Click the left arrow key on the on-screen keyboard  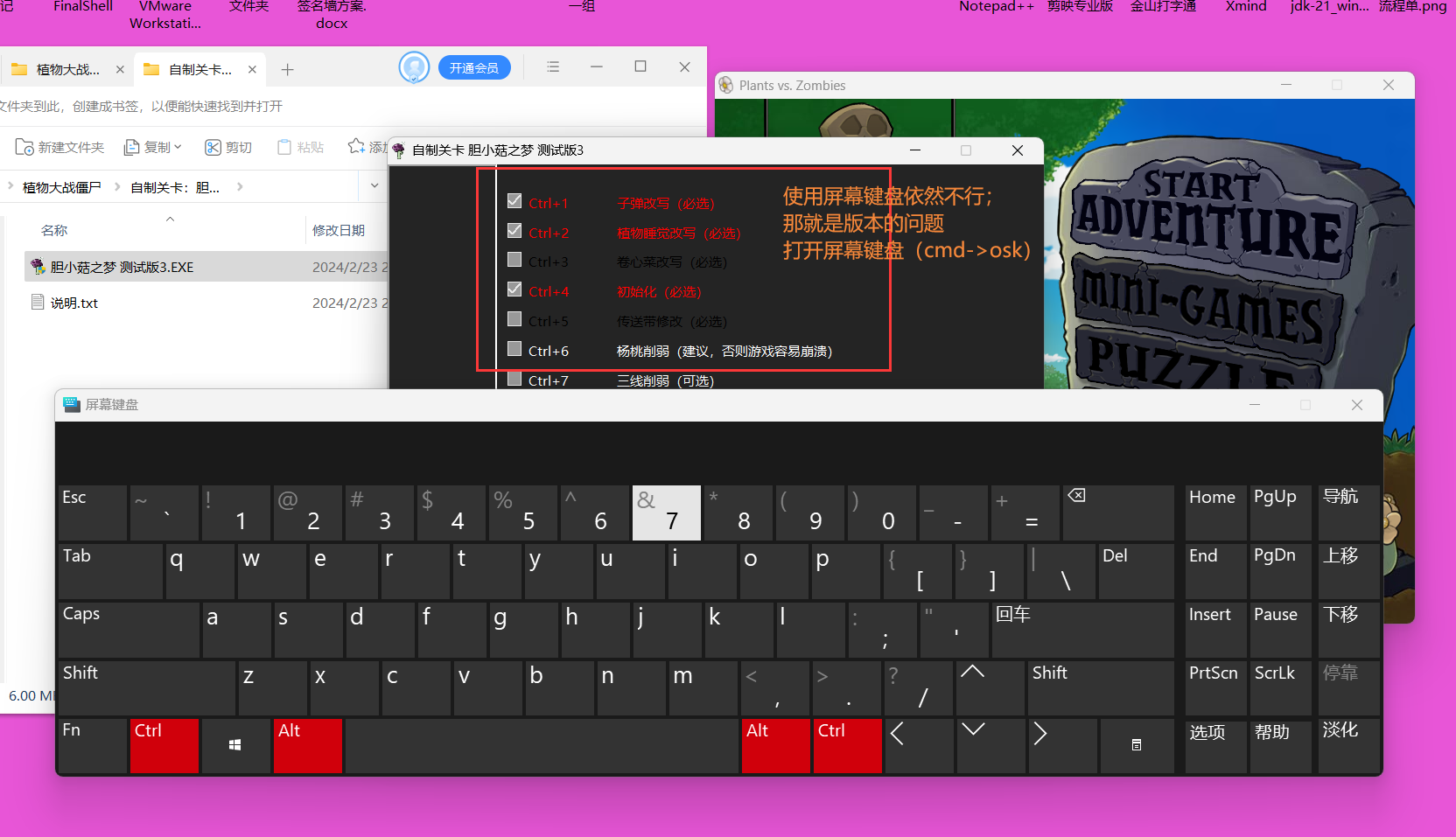[x=919, y=745]
